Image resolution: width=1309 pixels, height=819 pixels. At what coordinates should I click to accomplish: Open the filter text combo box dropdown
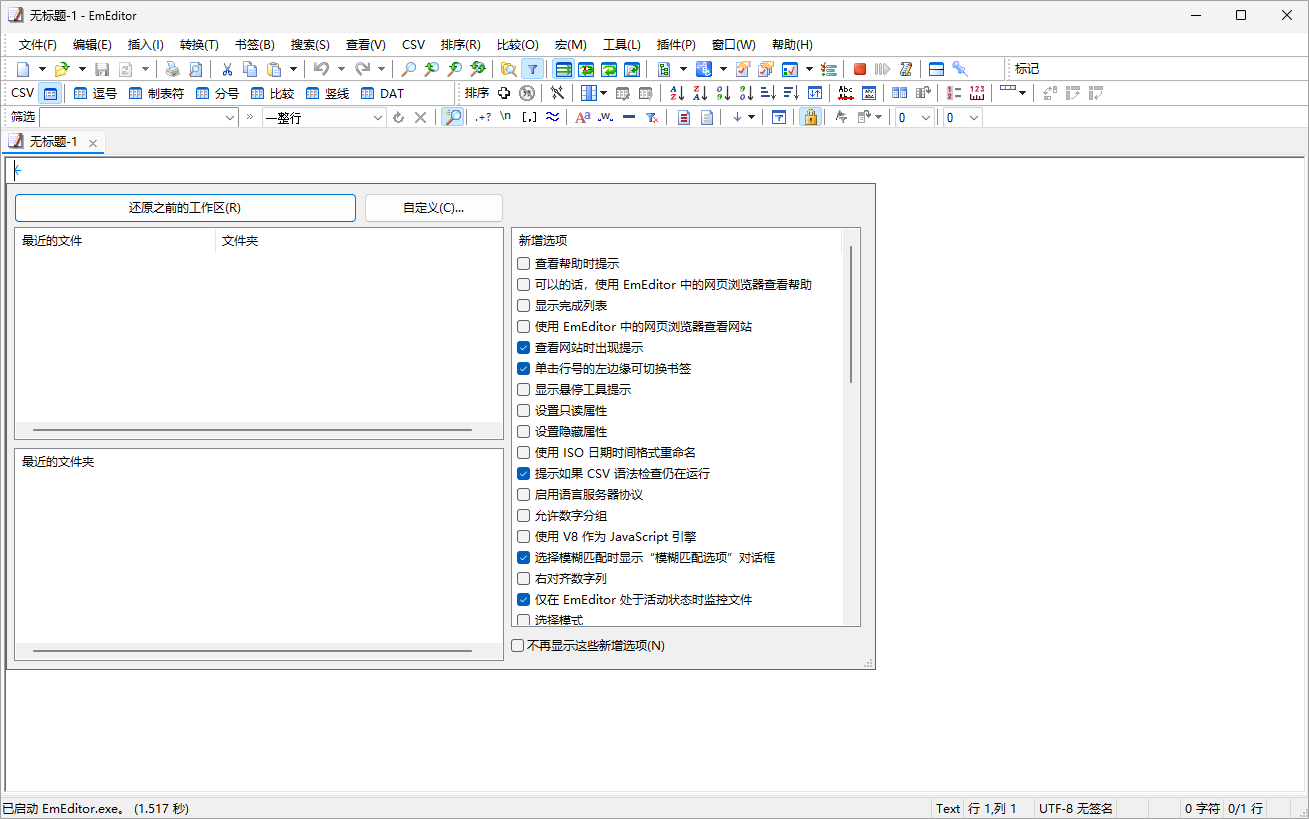tap(229, 117)
